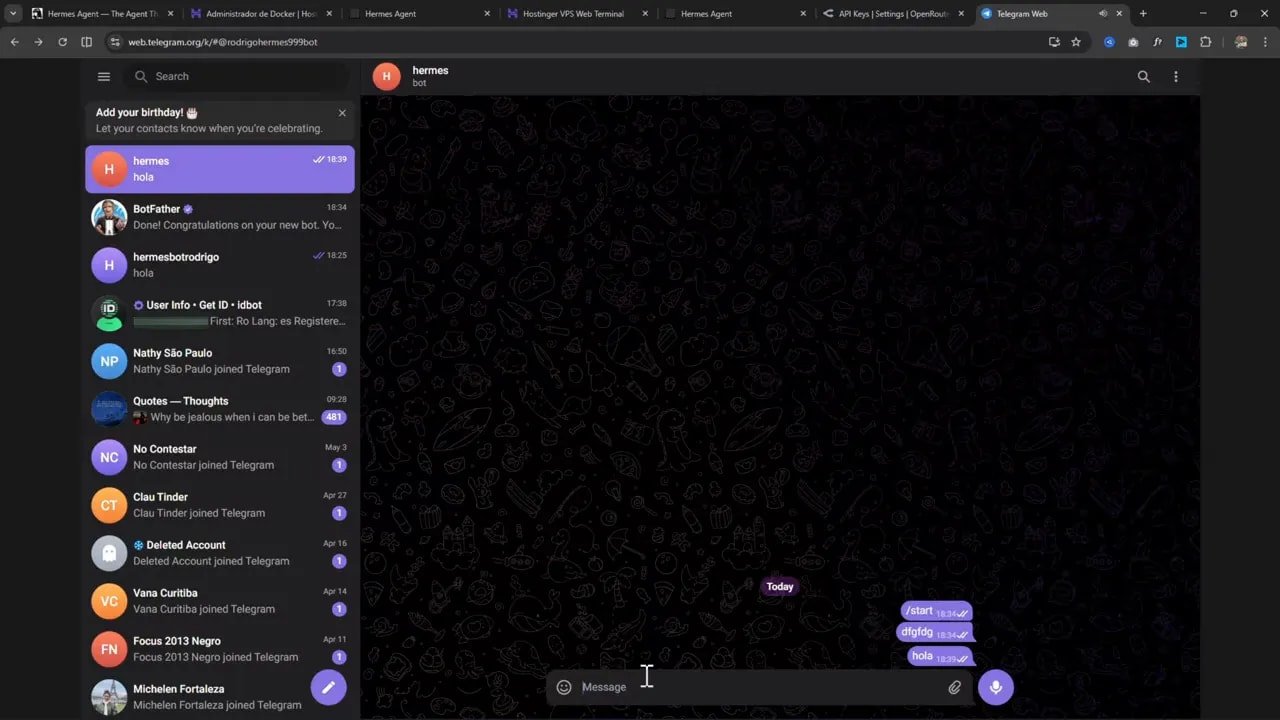Viewport: 1280px width, 720px height.
Task: Reload the Telegram Web page
Action: [62, 42]
